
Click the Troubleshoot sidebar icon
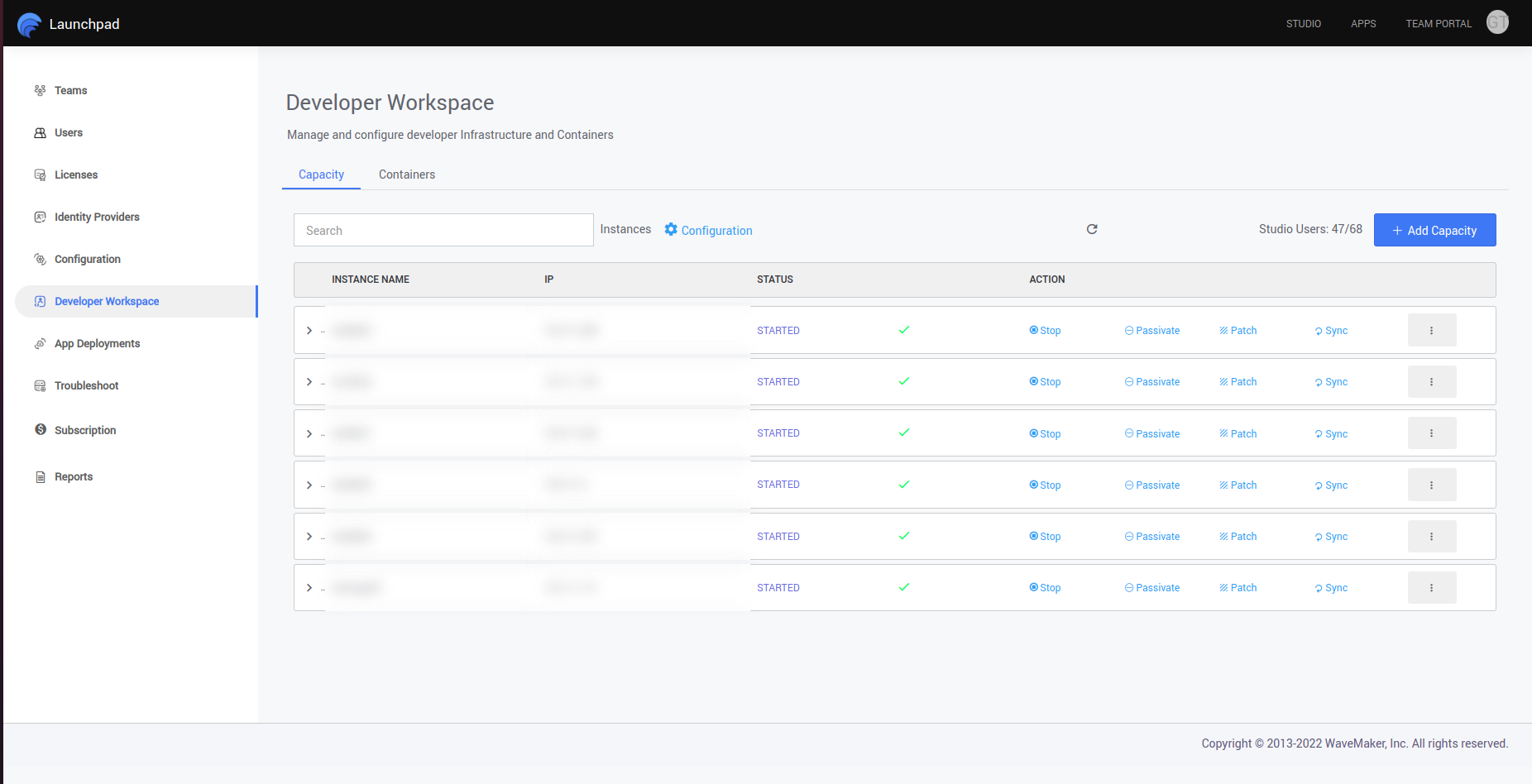coord(40,385)
